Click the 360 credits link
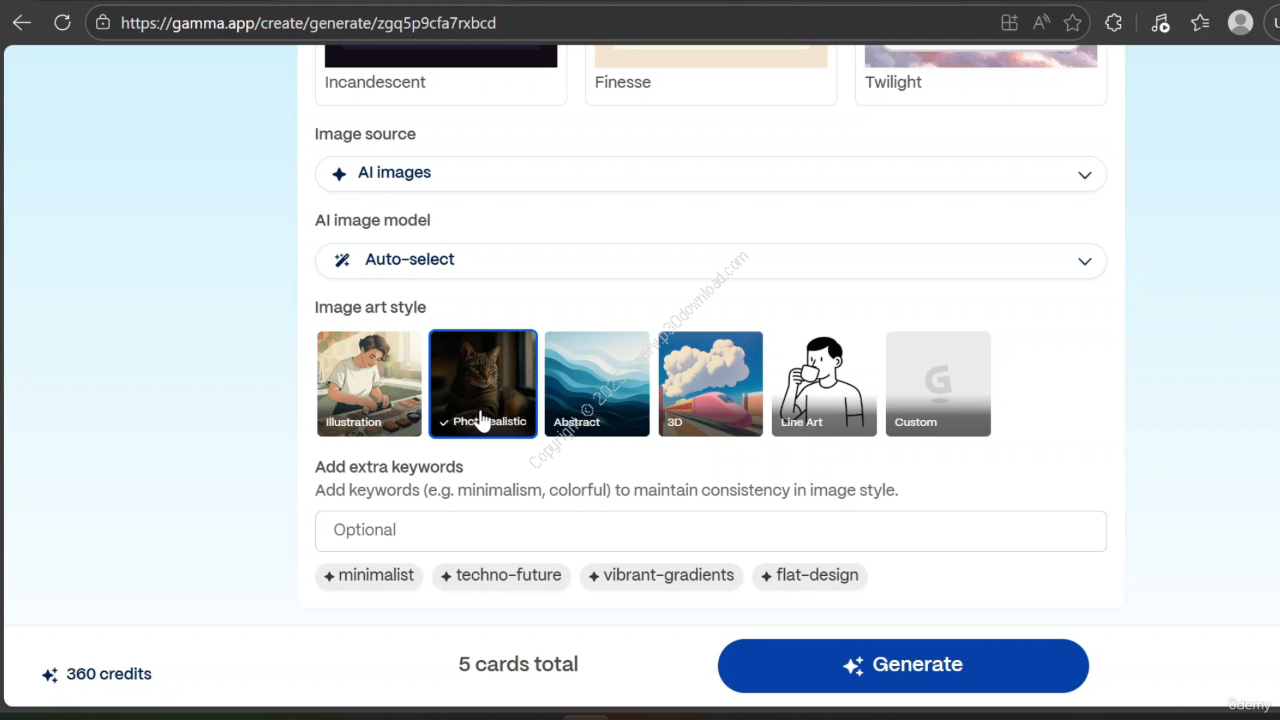This screenshot has width=1280, height=720. pyautogui.click(x=97, y=674)
